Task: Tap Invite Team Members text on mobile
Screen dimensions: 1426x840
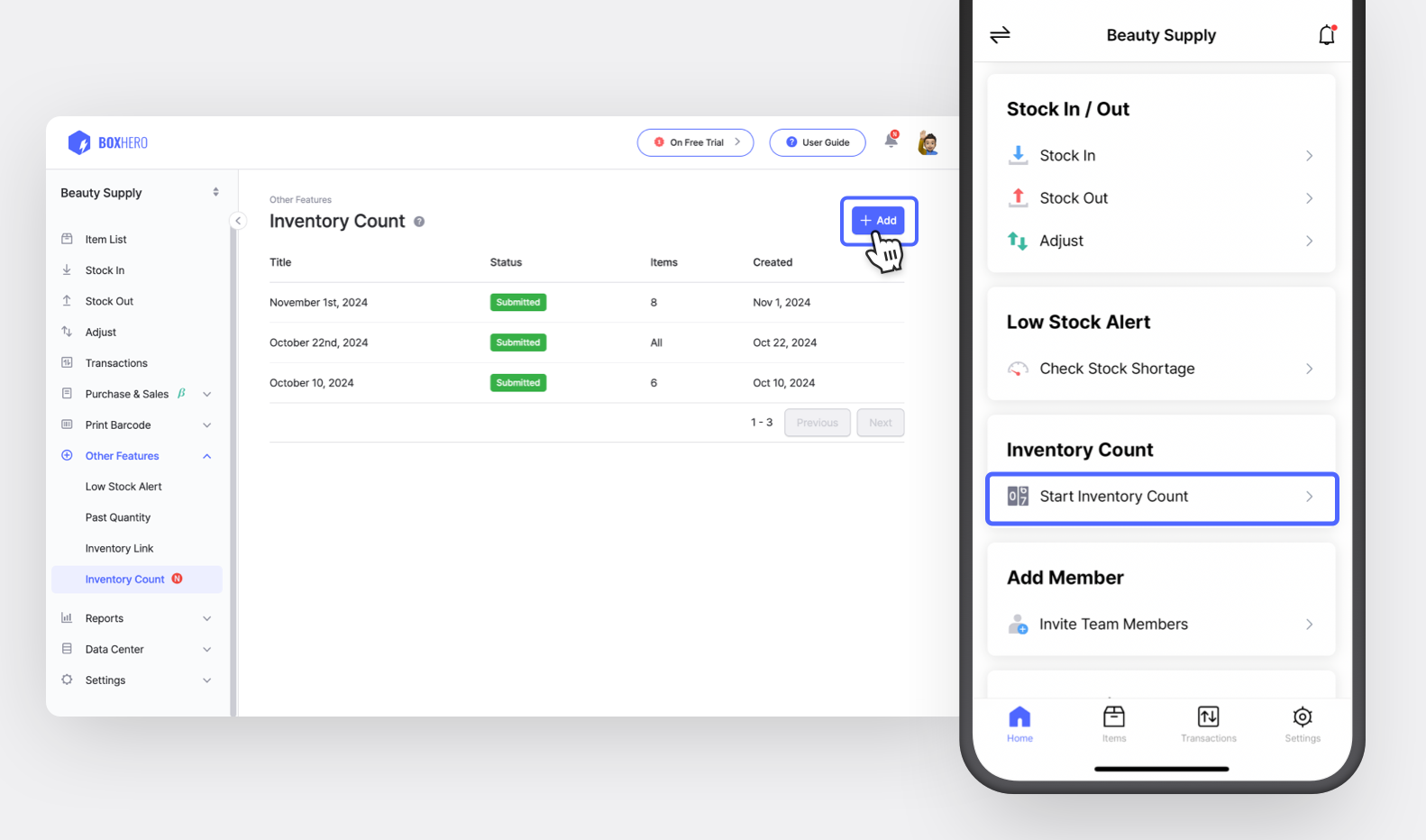Action: click(x=1113, y=624)
